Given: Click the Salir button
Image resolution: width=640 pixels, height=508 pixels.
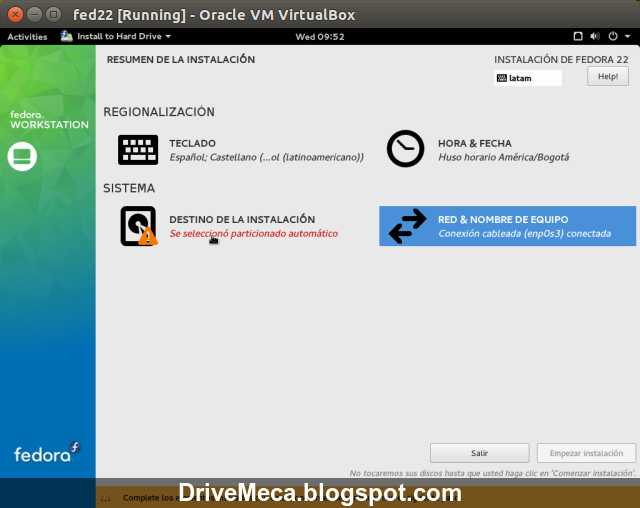Looking at the screenshot, I should point(480,453).
